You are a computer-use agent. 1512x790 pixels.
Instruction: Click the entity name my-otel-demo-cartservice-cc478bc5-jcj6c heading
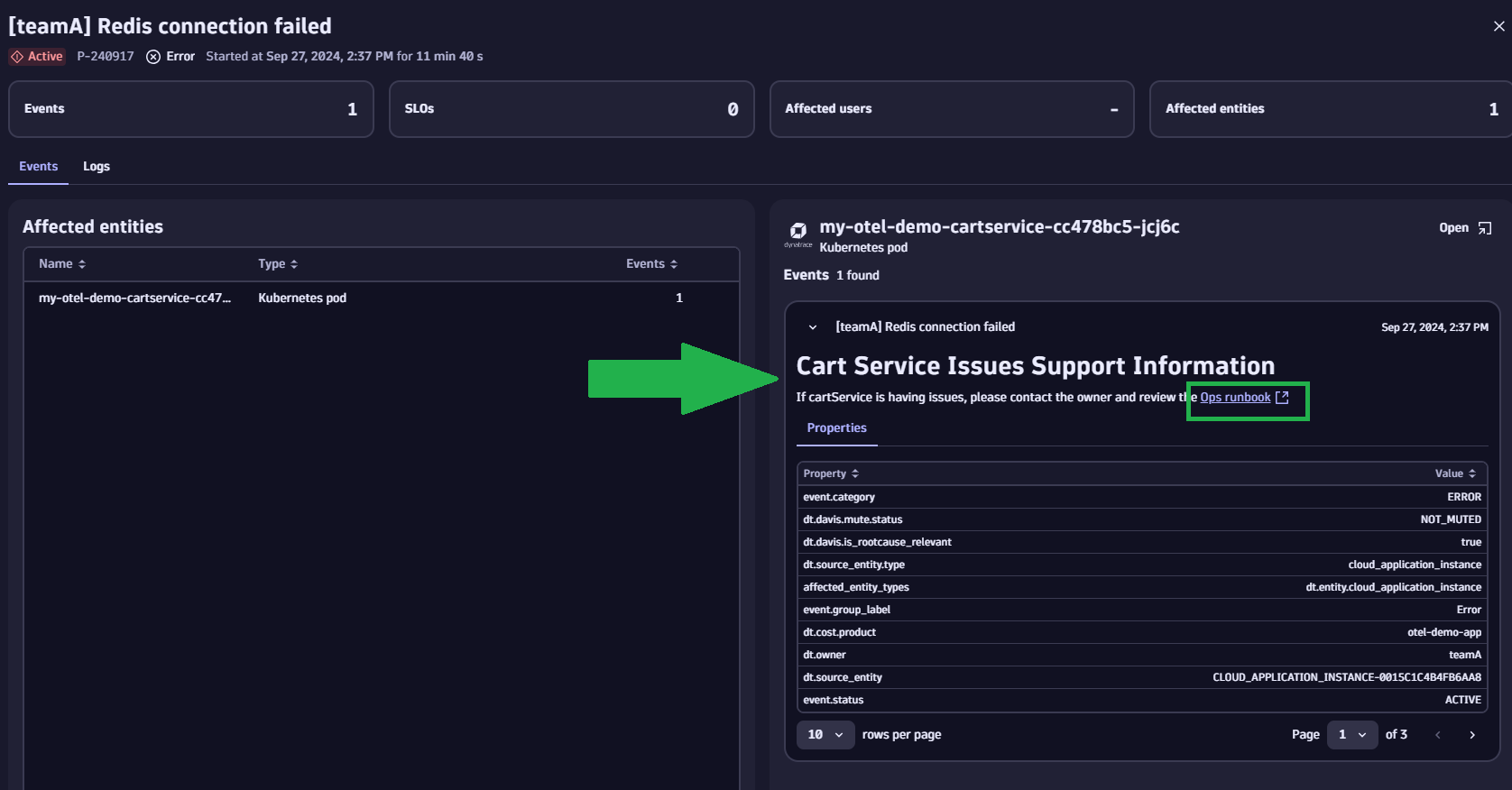click(1000, 227)
